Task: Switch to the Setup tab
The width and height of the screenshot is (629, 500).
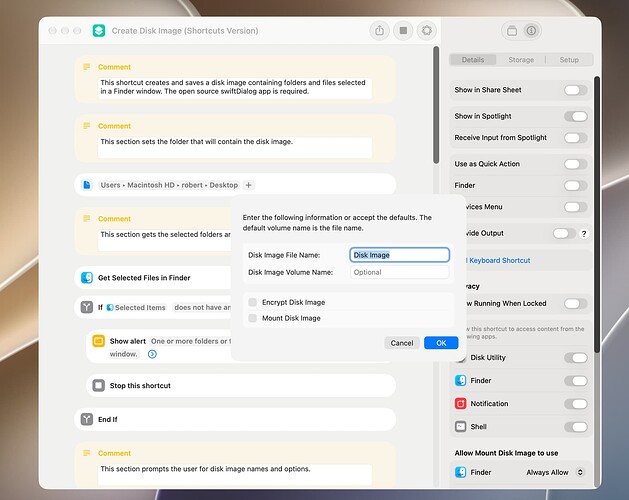Action: [x=569, y=60]
